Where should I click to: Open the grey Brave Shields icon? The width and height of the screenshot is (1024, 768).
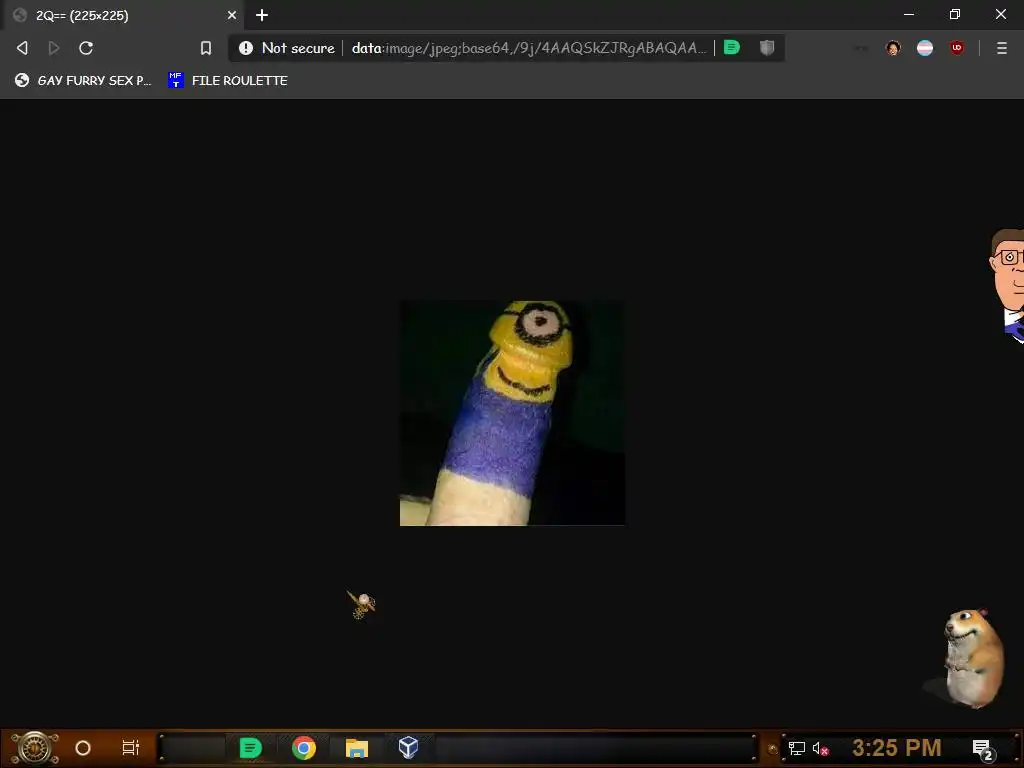pos(767,47)
